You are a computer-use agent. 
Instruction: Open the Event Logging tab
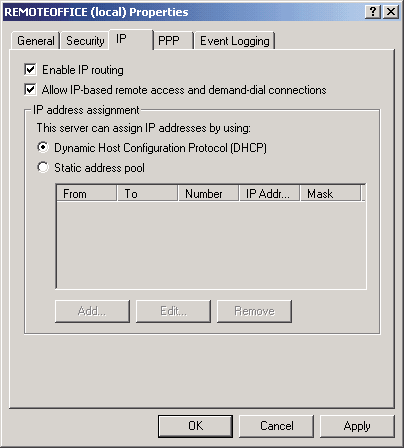coord(235,41)
